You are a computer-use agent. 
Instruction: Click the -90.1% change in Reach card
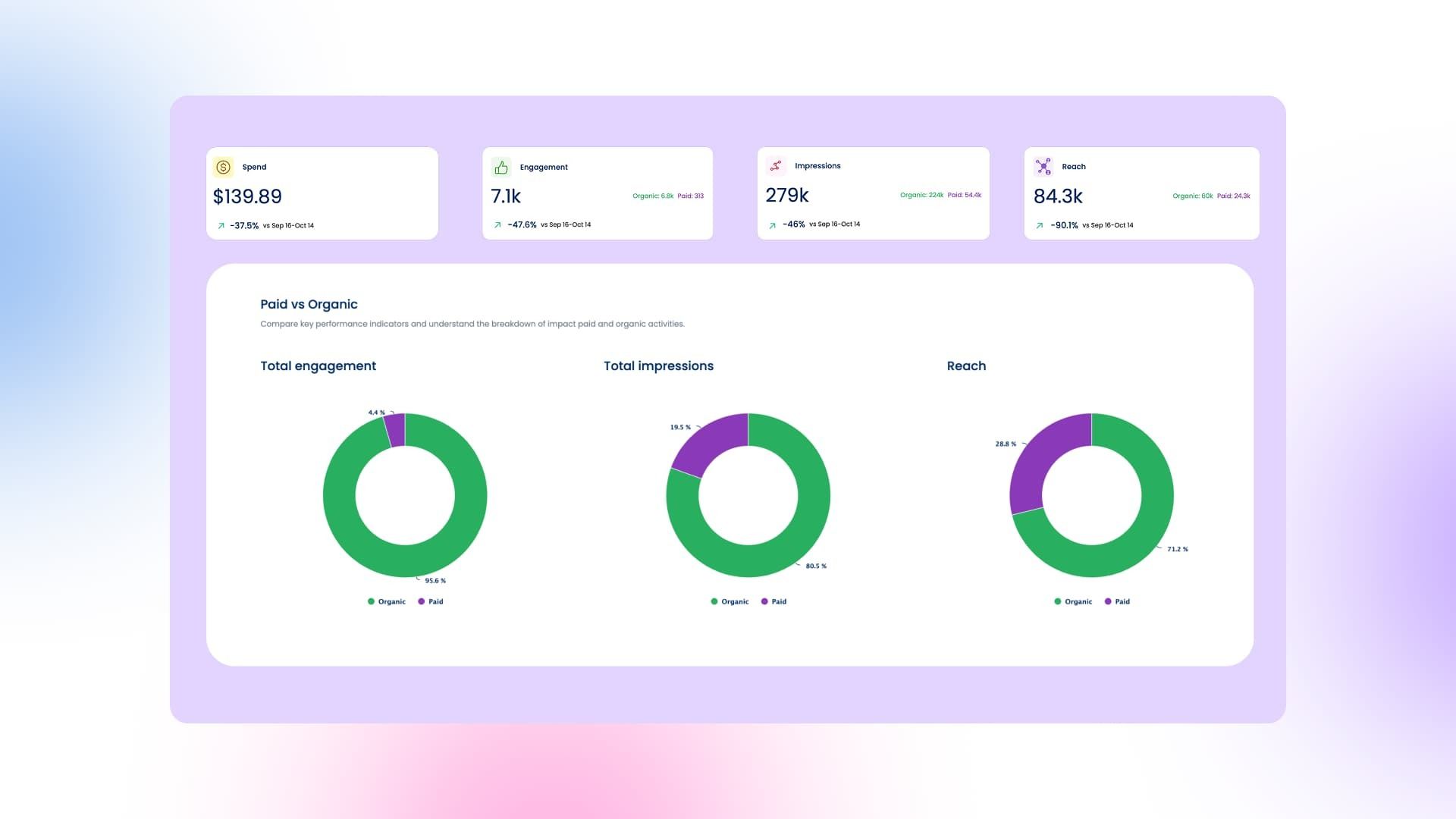pos(1064,225)
